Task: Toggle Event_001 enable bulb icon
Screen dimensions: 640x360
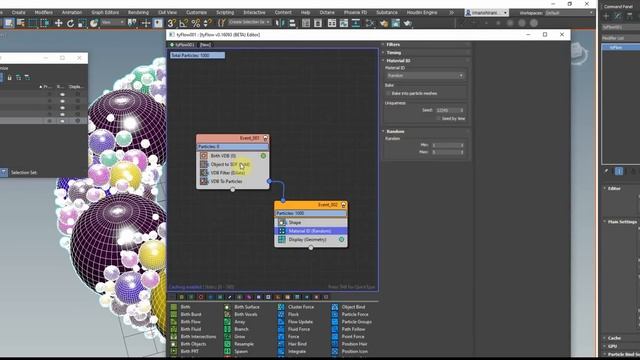Action: point(265,138)
